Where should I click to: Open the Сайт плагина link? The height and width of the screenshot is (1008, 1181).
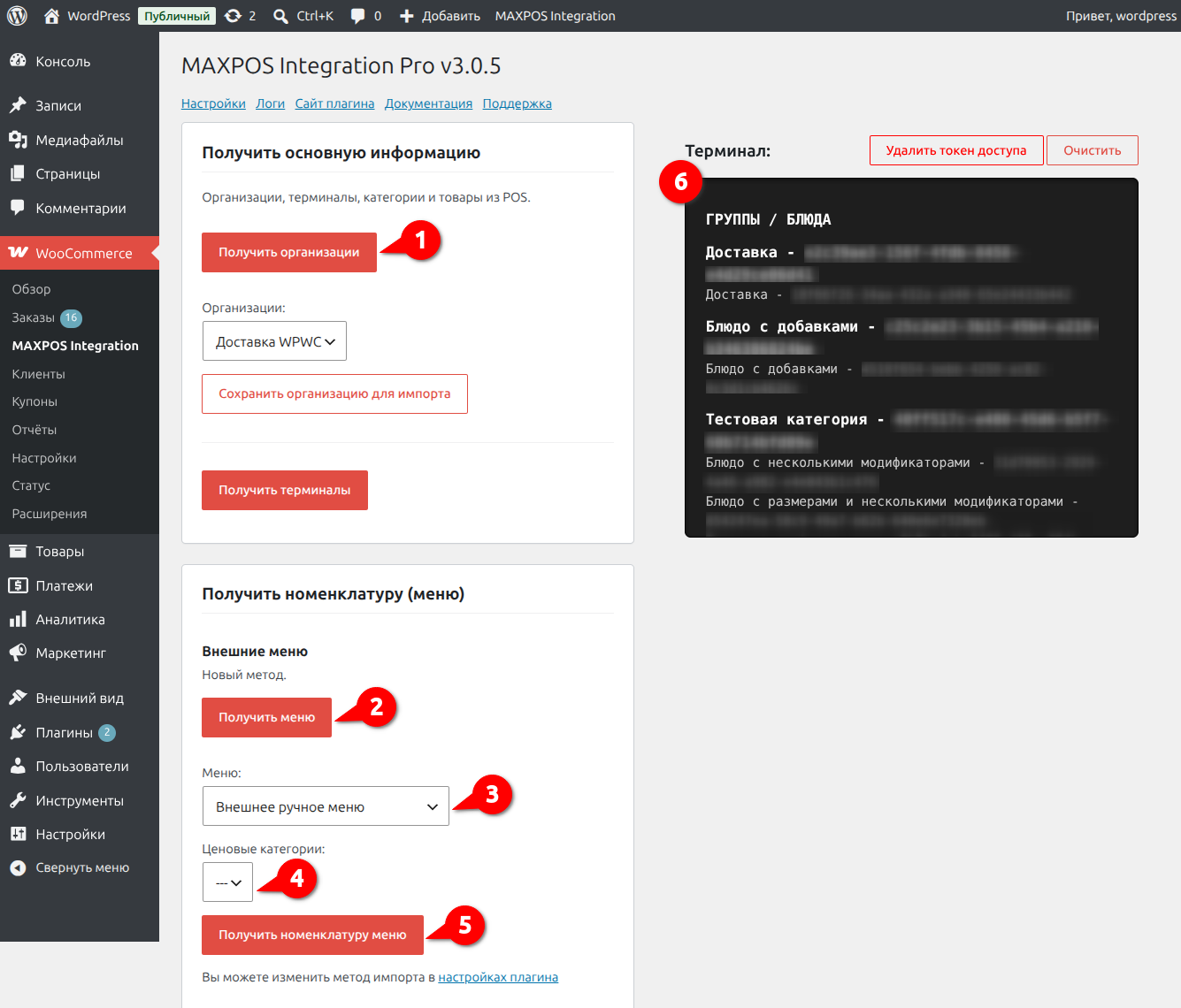point(334,103)
